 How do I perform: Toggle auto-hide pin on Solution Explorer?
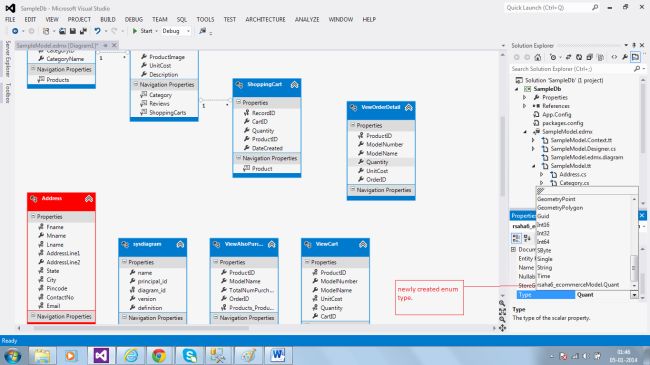point(634,45)
